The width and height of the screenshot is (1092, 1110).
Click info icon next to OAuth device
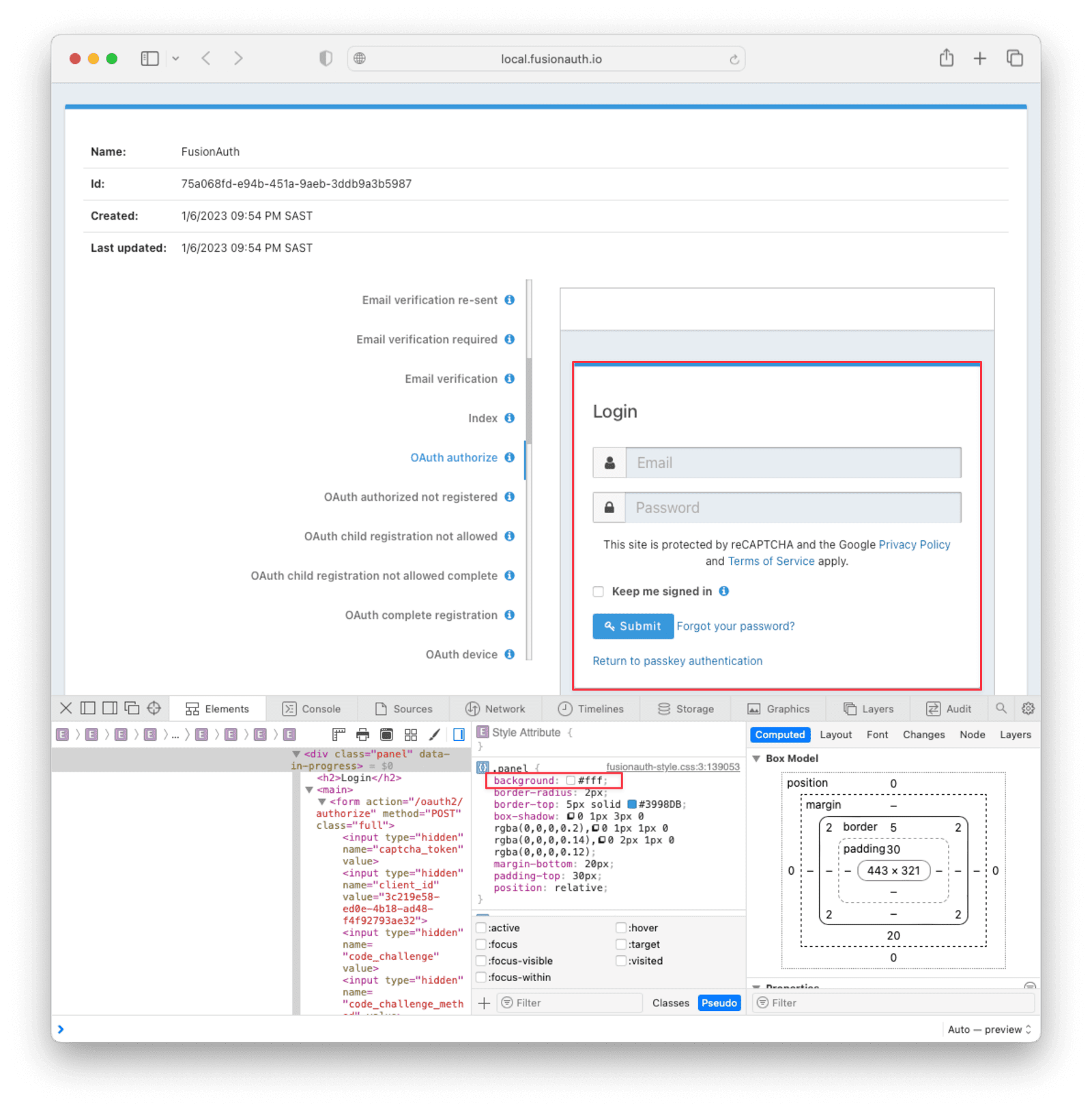510,654
